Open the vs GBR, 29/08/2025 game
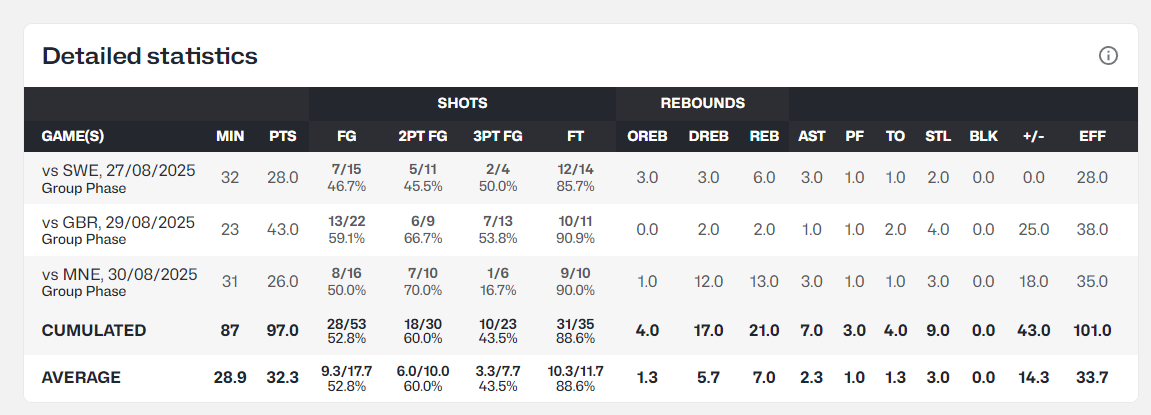The height and width of the screenshot is (415, 1151). point(119,222)
